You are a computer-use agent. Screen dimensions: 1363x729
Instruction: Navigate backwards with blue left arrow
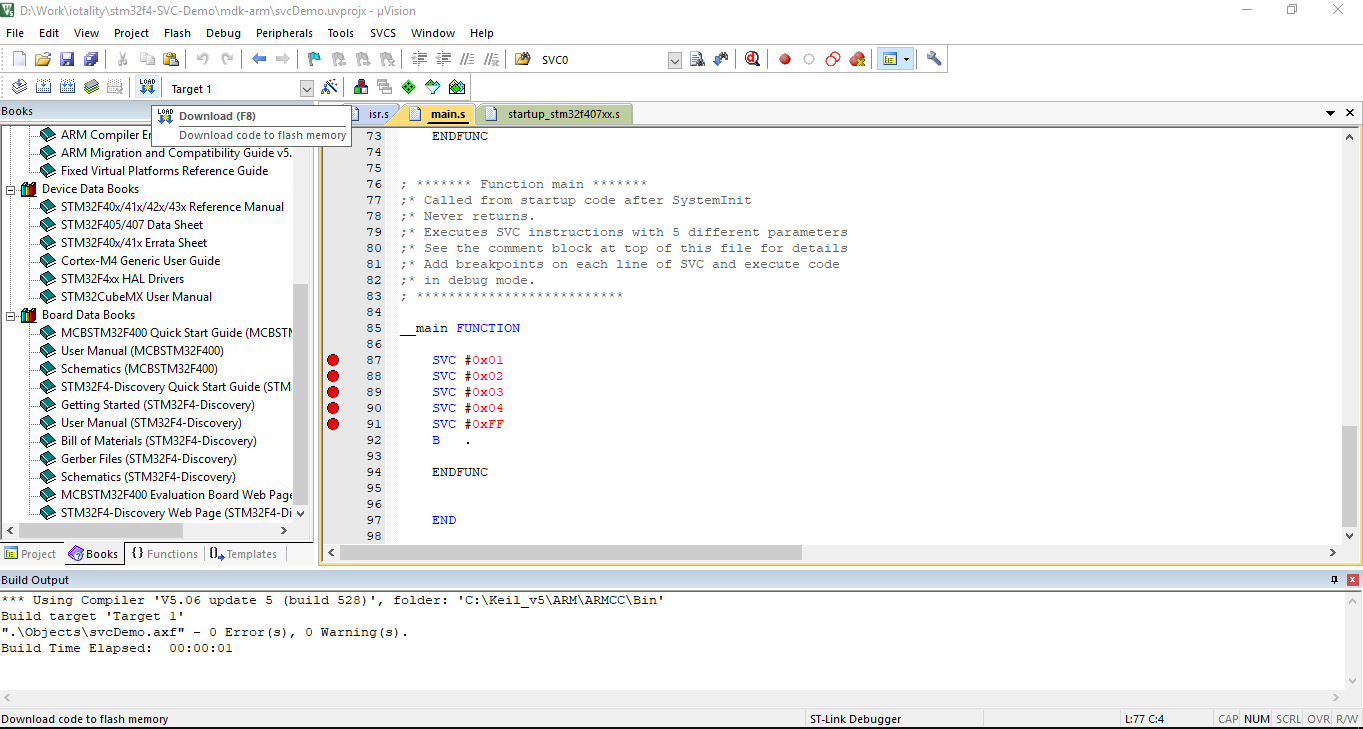click(259, 60)
